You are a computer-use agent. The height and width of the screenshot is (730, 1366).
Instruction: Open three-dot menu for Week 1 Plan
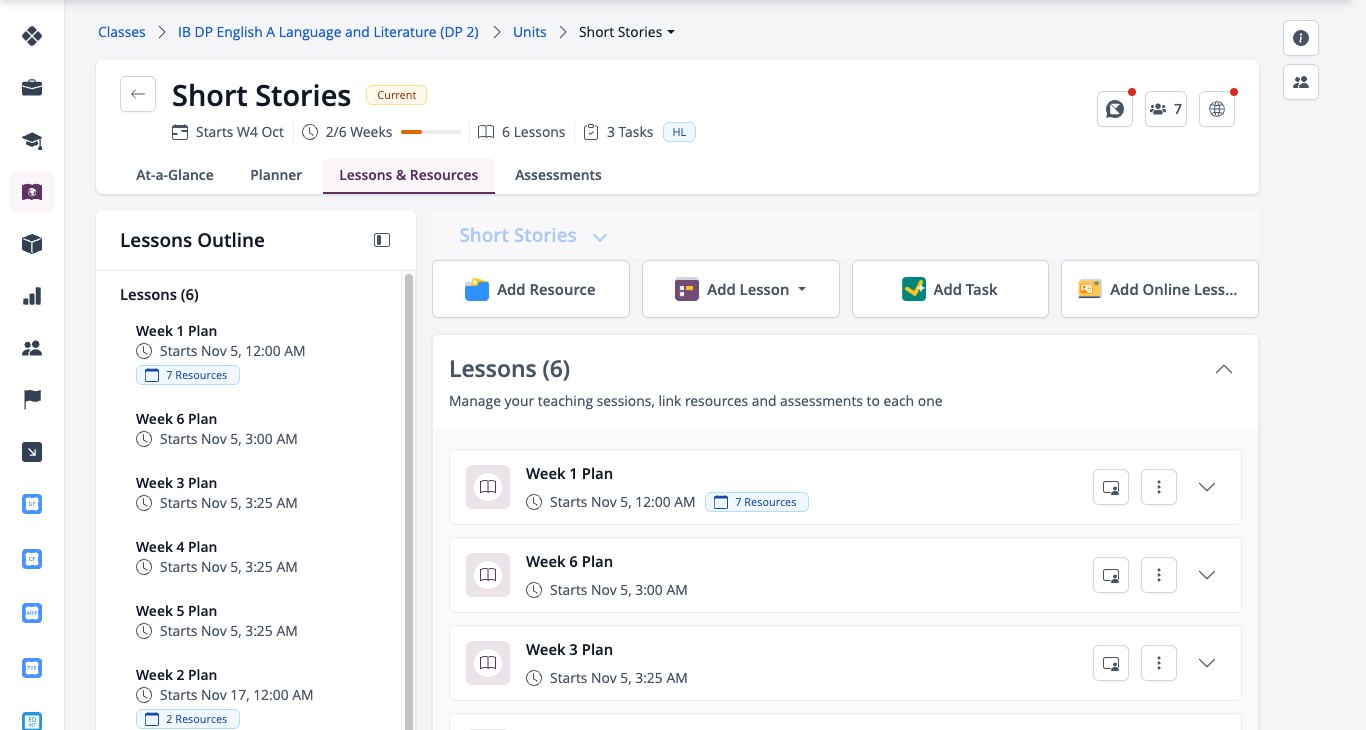1159,487
